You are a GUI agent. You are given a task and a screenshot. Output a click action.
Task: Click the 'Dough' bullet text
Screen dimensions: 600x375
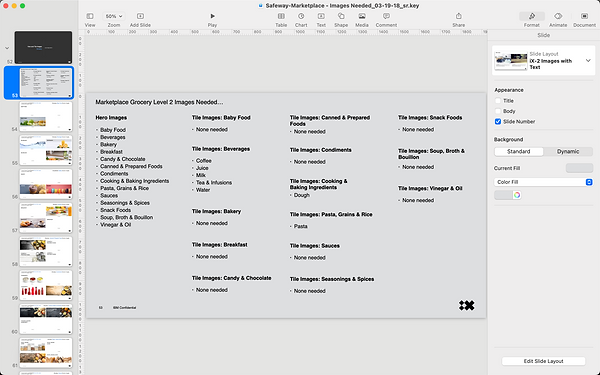click(302, 195)
